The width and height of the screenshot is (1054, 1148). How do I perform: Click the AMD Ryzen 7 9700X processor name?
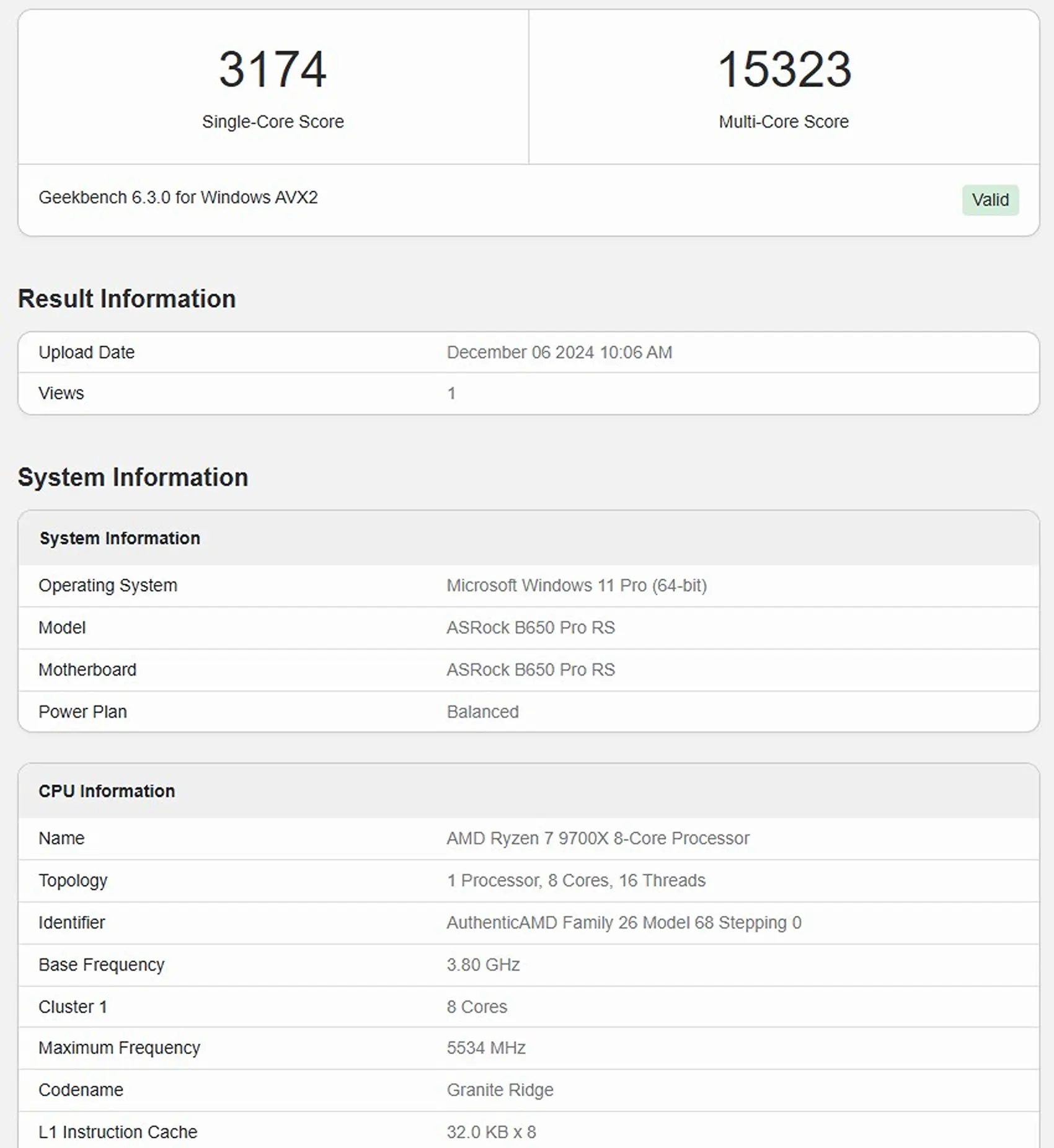point(598,838)
